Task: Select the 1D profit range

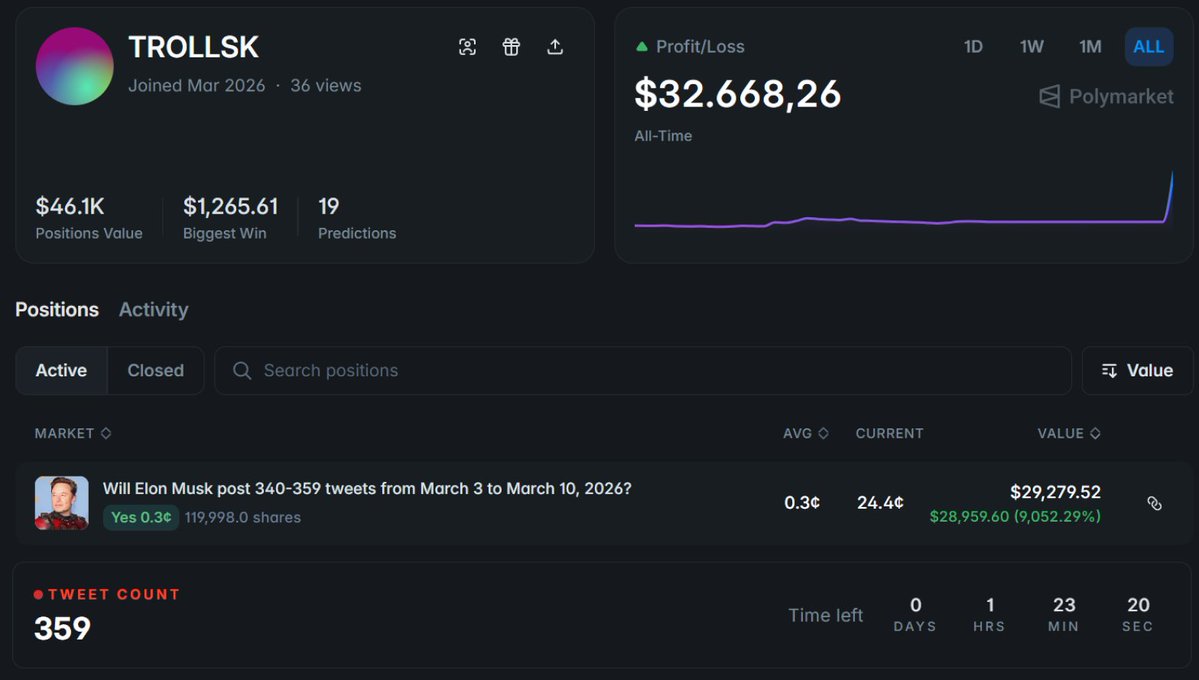Action: pos(973,47)
